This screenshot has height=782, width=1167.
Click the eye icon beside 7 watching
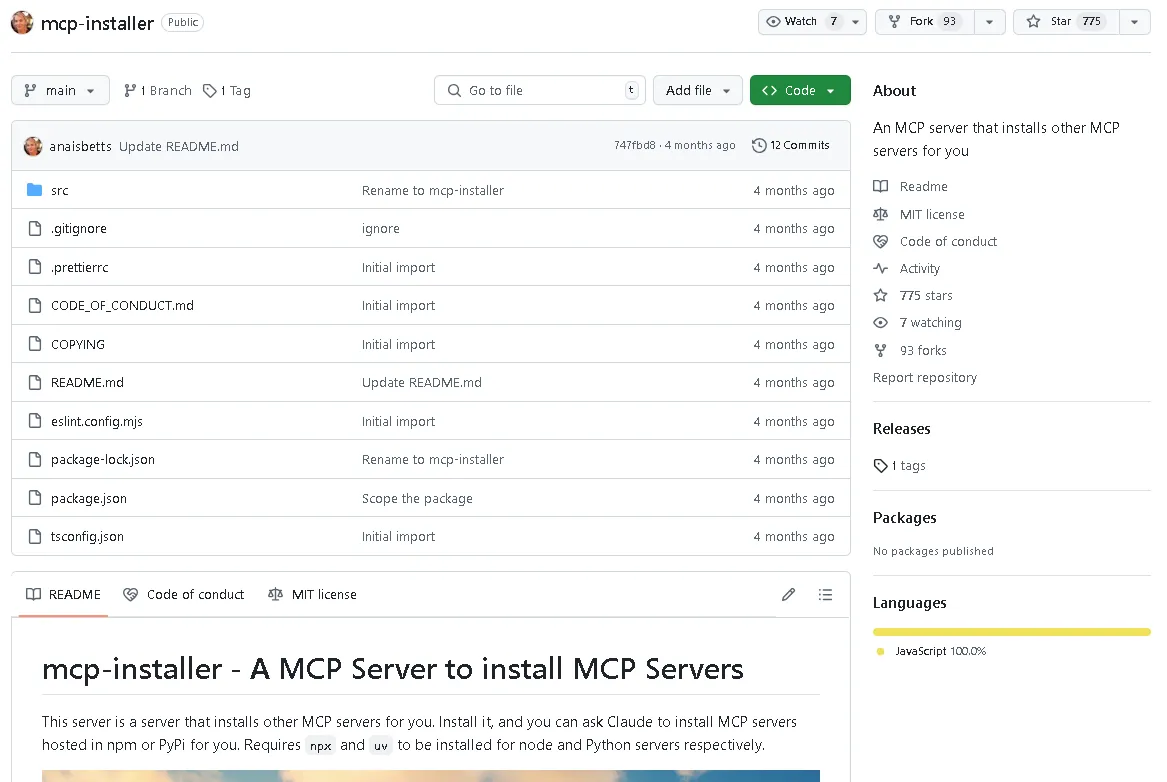point(880,323)
